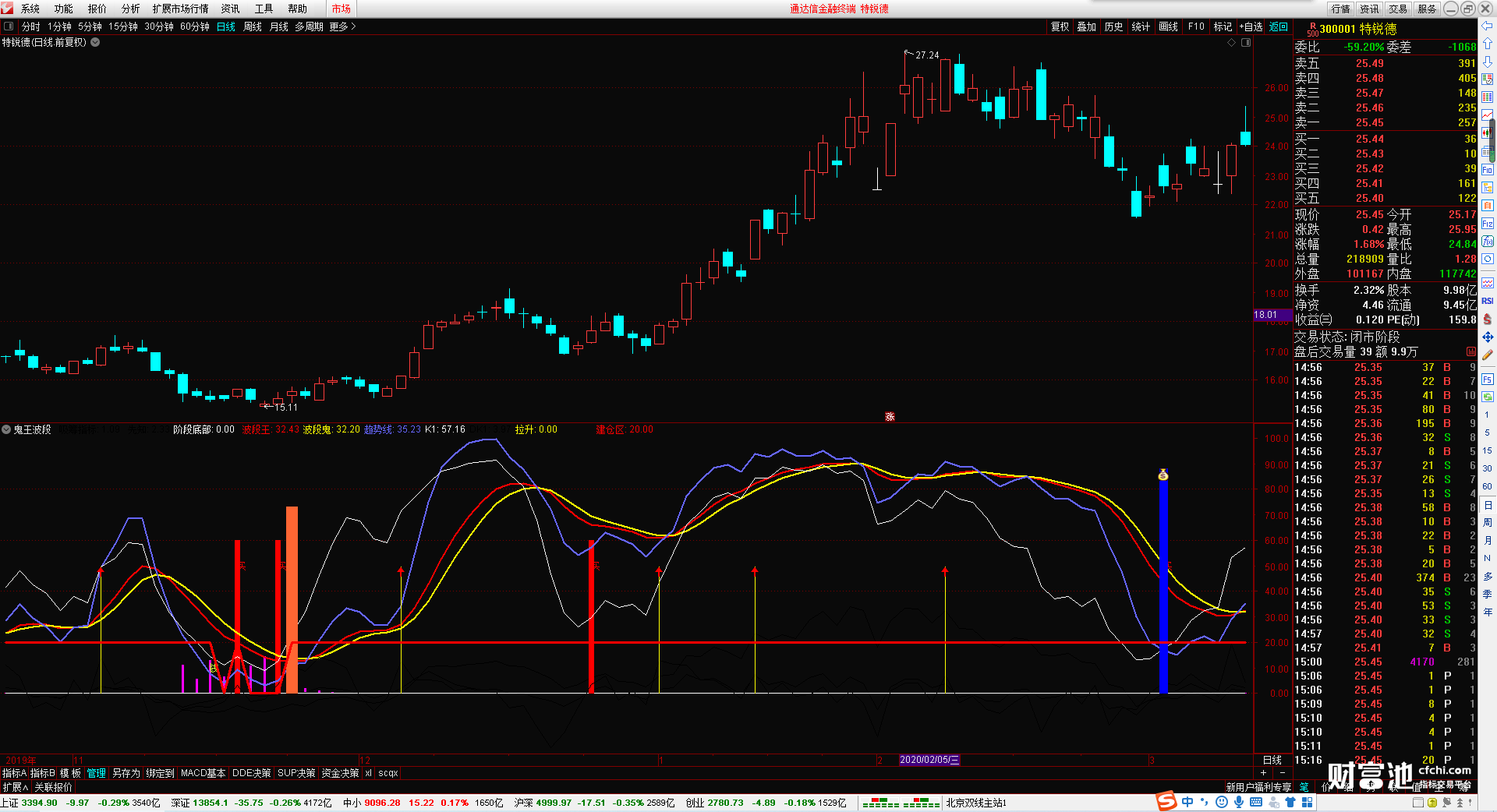Switch chart period to 月 in sidebar
This screenshot has width=1497, height=812.
1488,540
